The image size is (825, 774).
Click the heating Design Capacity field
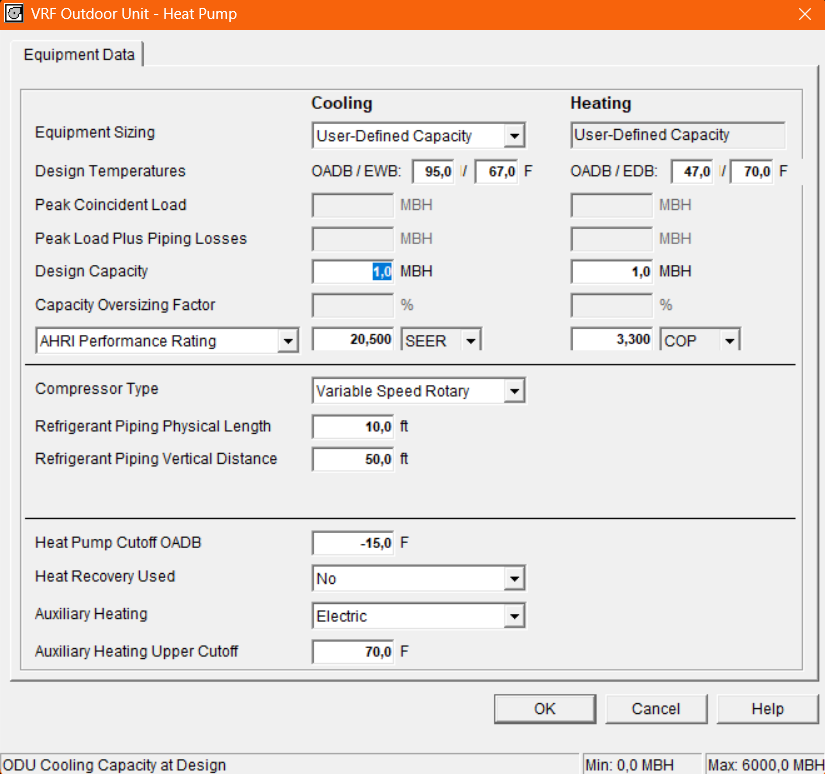[612, 272]
